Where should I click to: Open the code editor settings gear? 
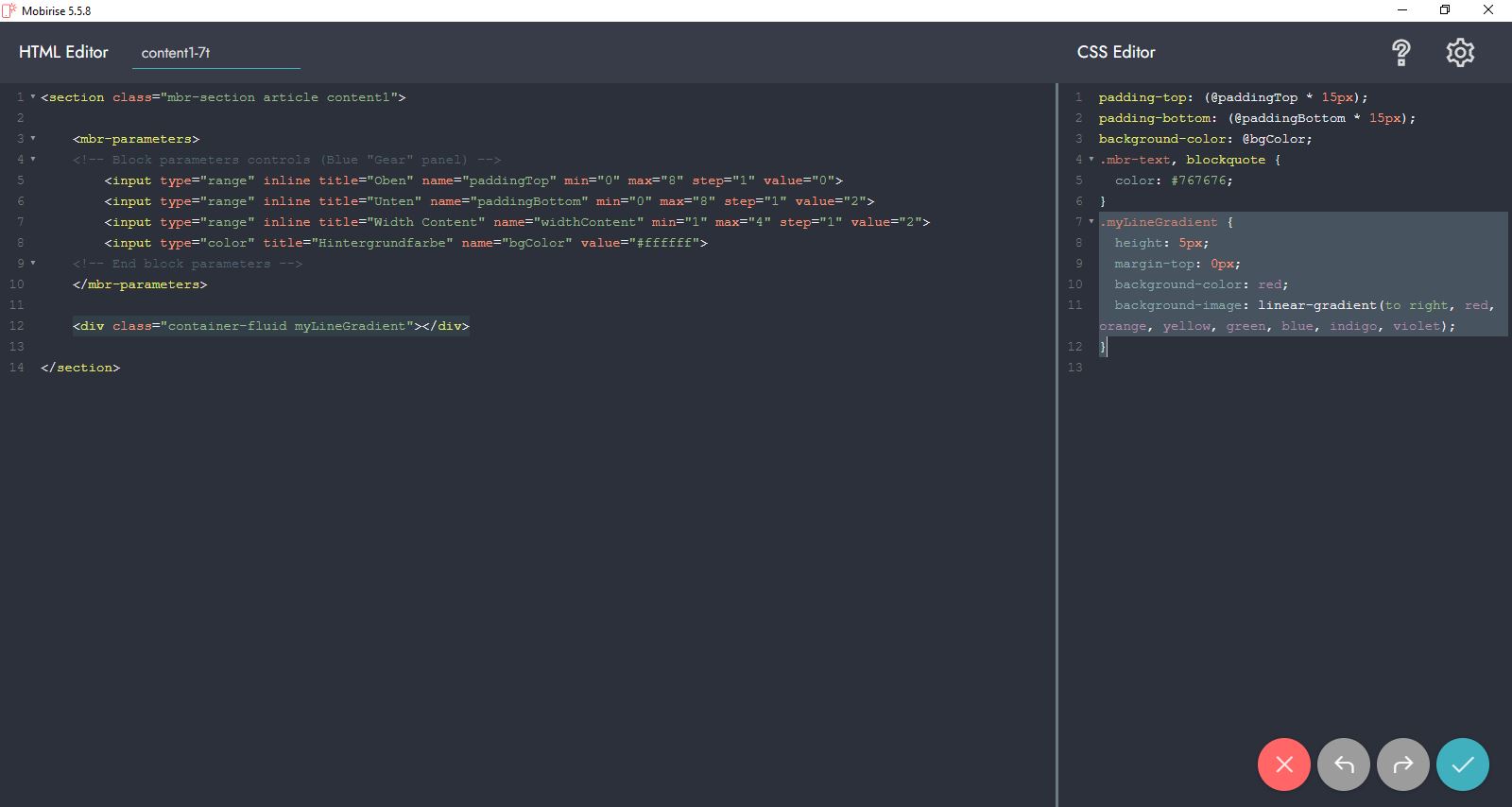[x=1460, y=53]
